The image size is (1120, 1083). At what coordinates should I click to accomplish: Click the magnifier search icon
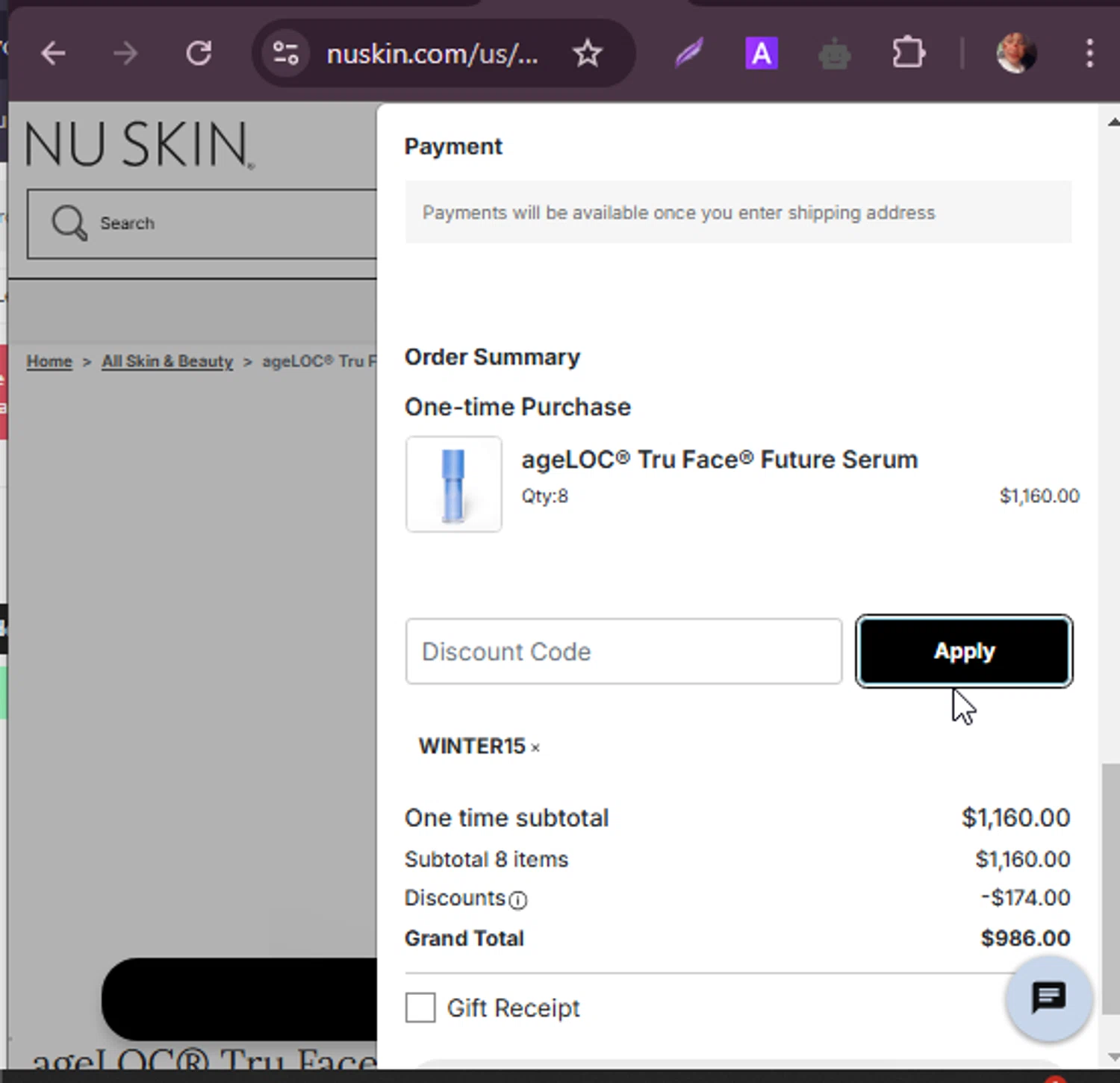click(69, 222)
